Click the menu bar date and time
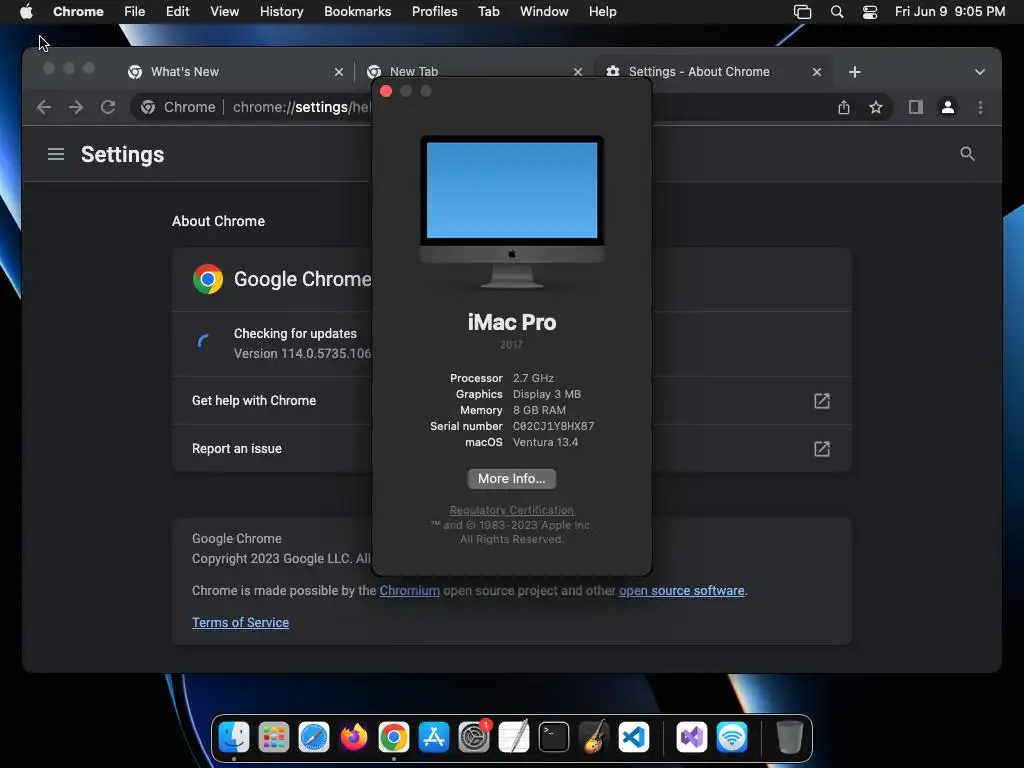 (950, 12)
